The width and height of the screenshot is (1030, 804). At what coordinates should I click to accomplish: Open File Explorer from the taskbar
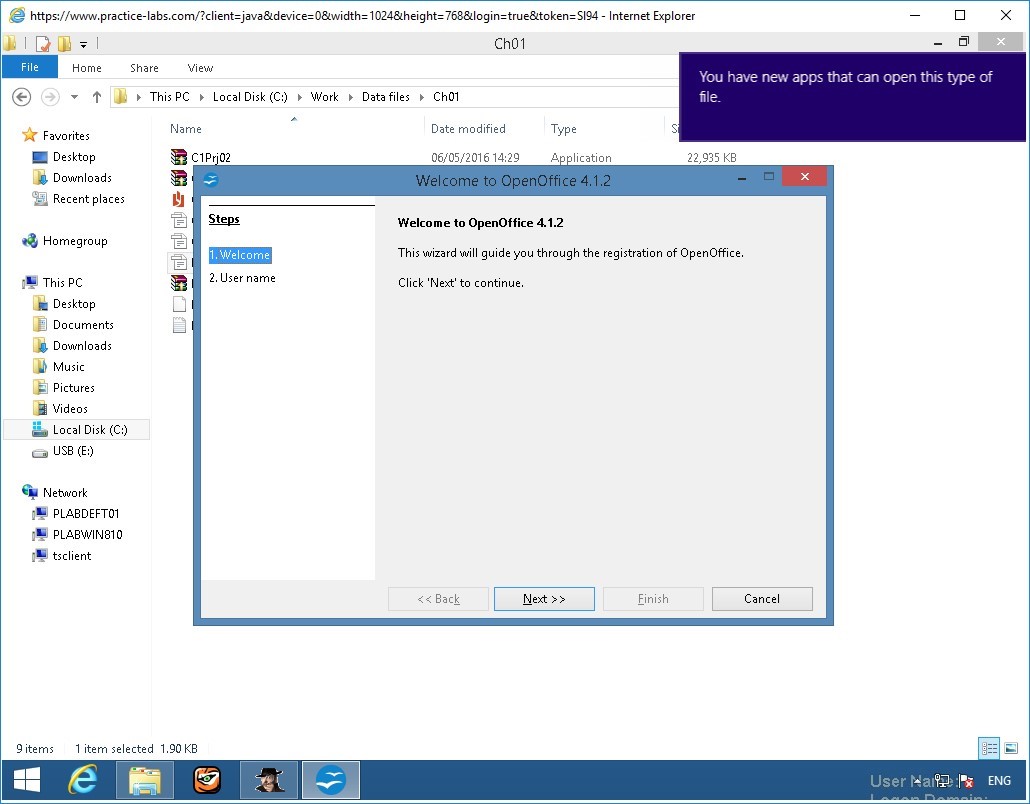pyautogui.click(x=145, y=780)
